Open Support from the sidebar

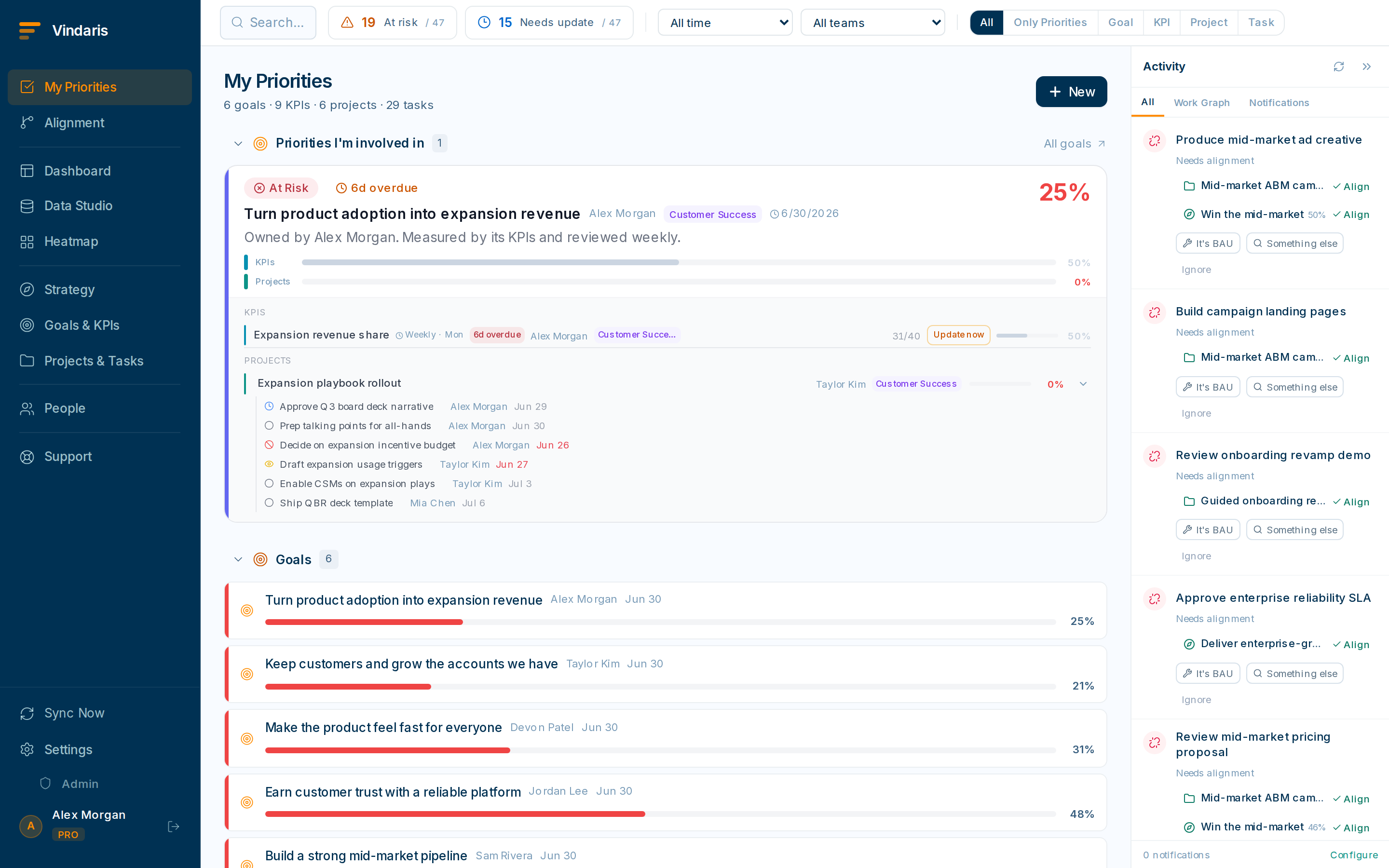click(x=100, y=456)
